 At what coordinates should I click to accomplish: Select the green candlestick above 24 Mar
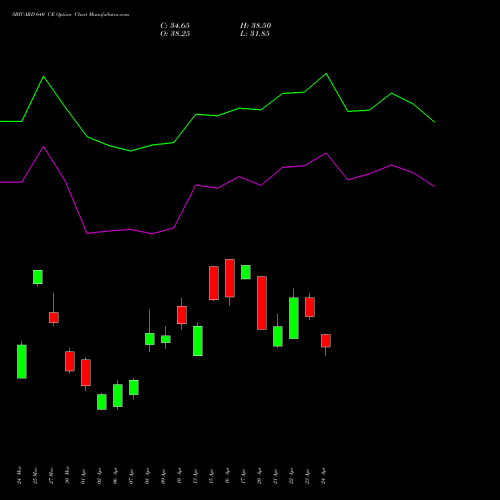(22, 361)
